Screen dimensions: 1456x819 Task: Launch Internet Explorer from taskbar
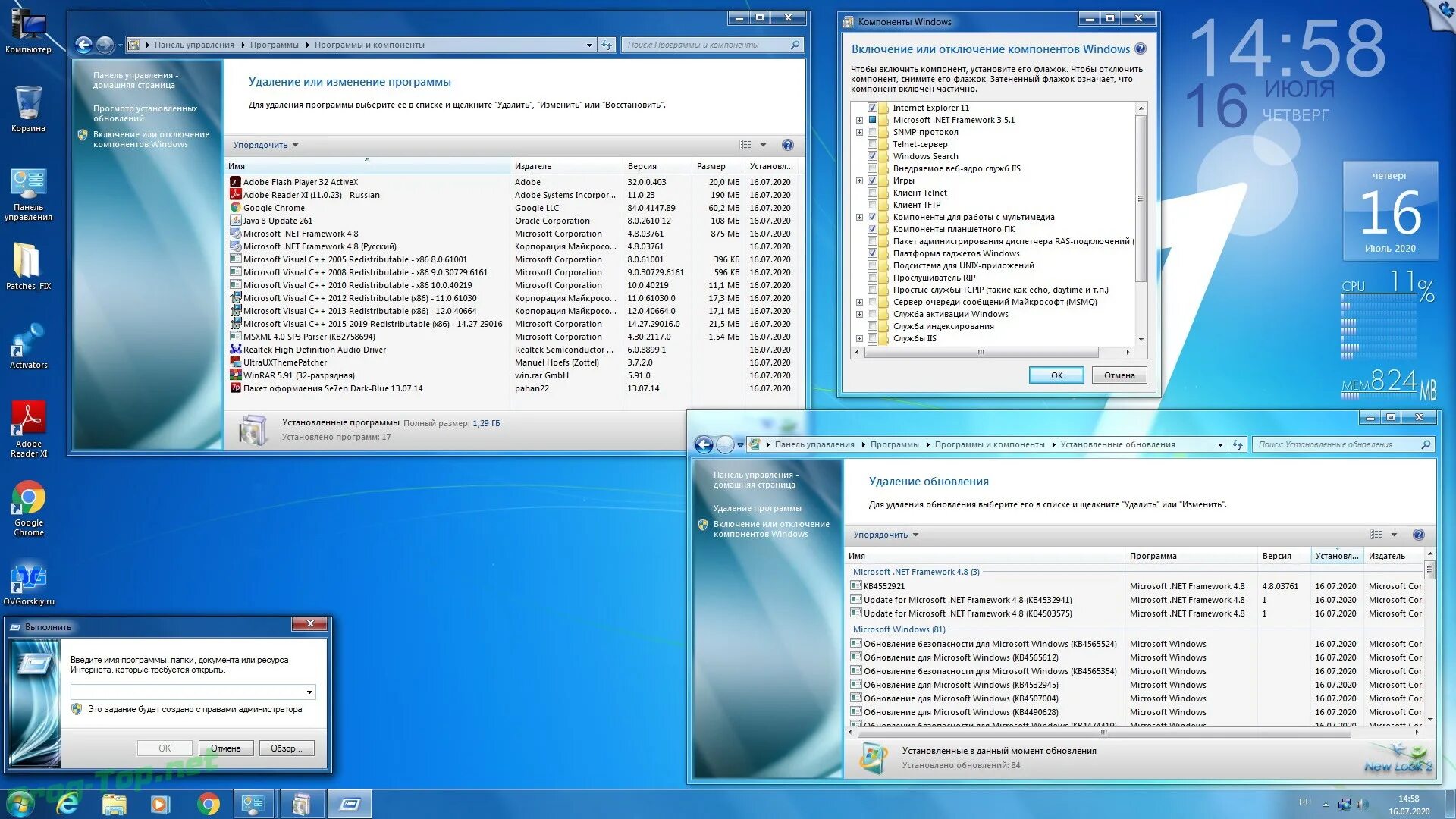click(67, 804)
